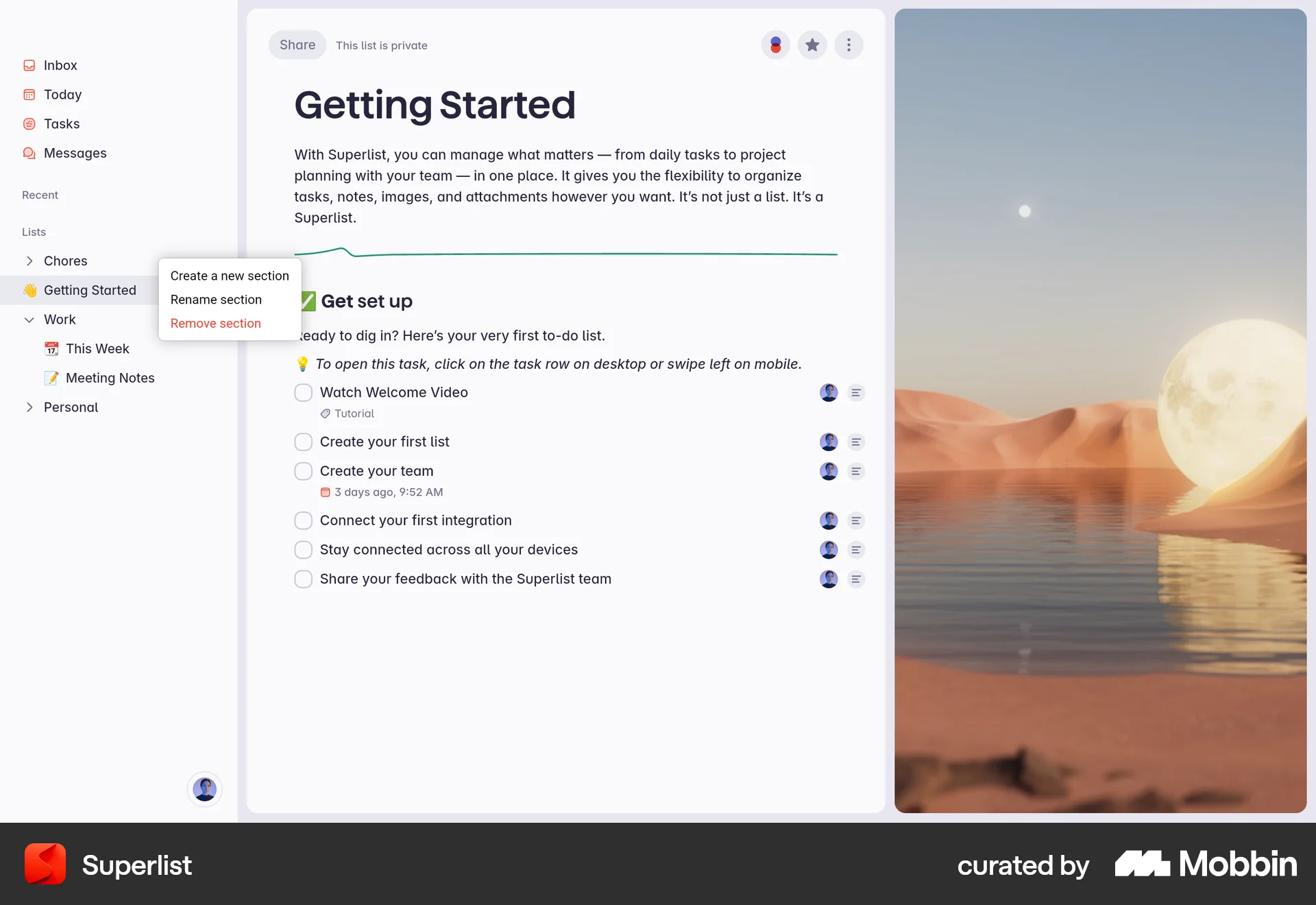Click the Share button
Image resolution: width=1316 pixels, height=905 pixels.
point(297,45)
